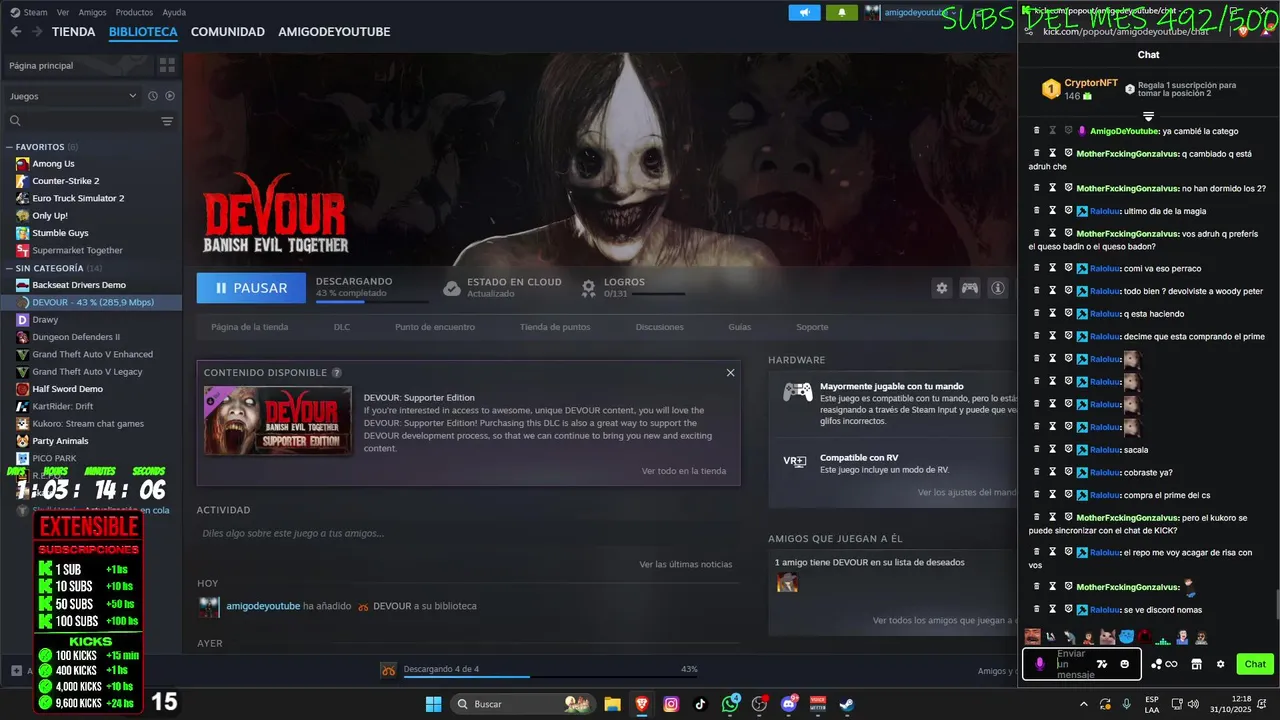Go forward with the Steam forward arrow

37,32
